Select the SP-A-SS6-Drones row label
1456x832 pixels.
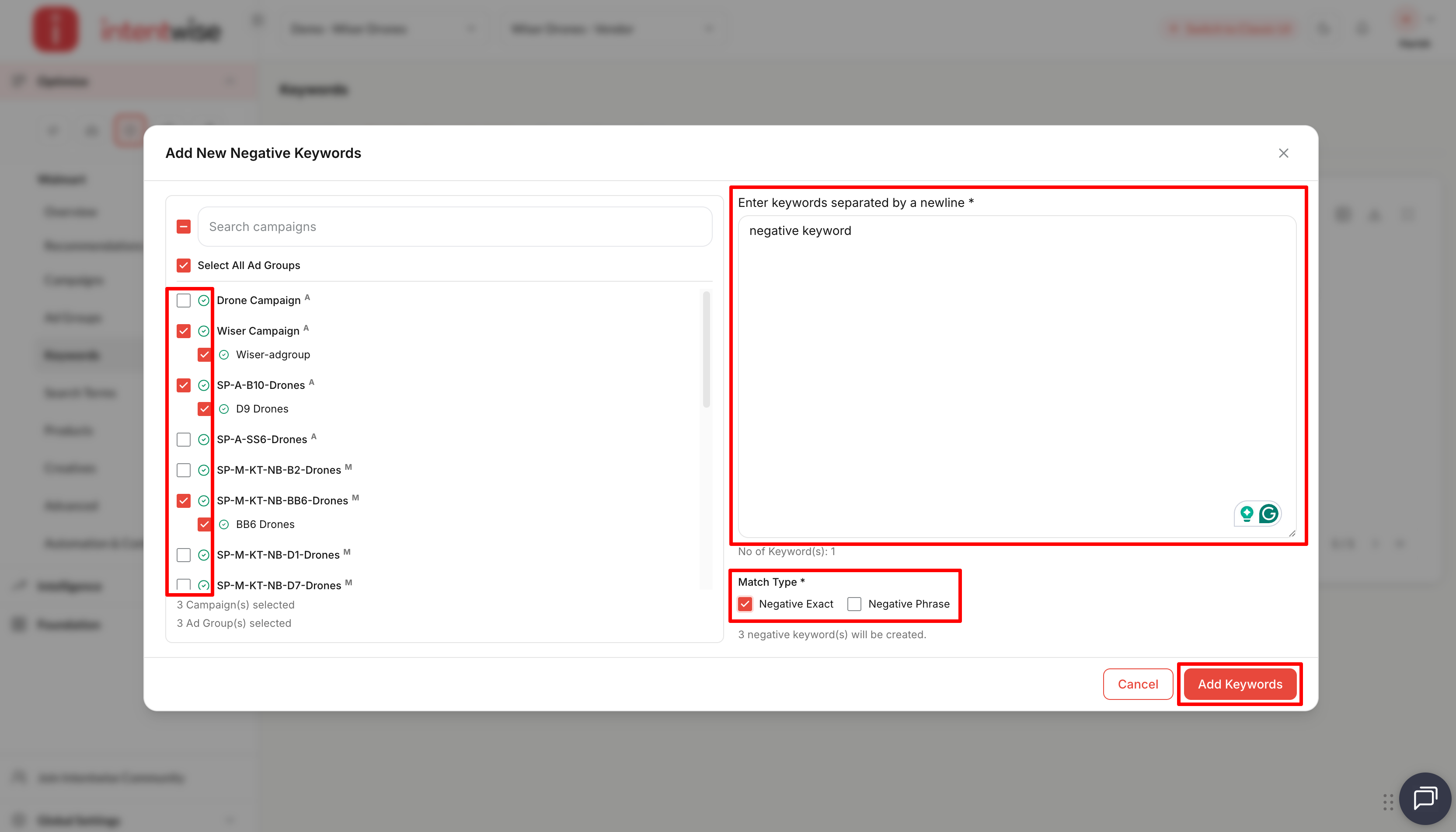262,440
